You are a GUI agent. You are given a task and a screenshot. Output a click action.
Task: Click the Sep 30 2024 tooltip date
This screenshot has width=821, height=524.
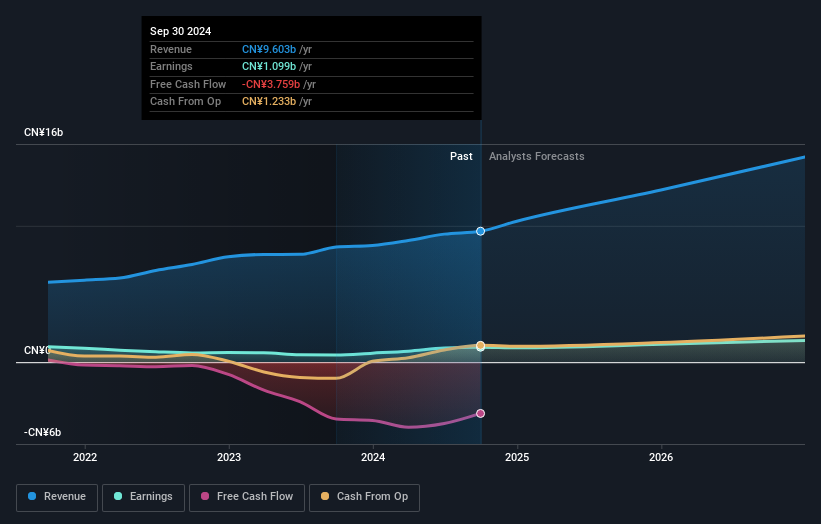point(181,31)
